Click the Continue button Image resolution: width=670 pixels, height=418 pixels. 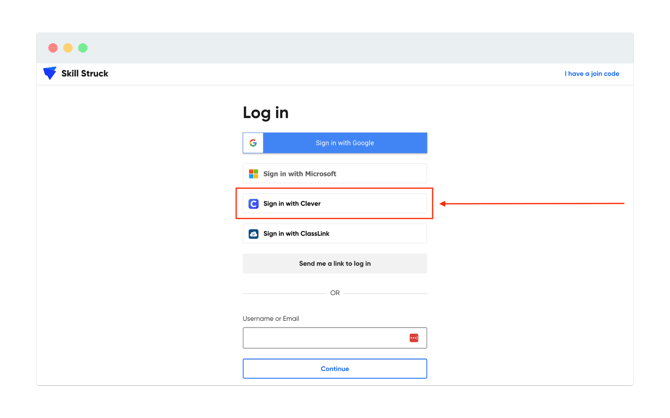click(335, 368)
